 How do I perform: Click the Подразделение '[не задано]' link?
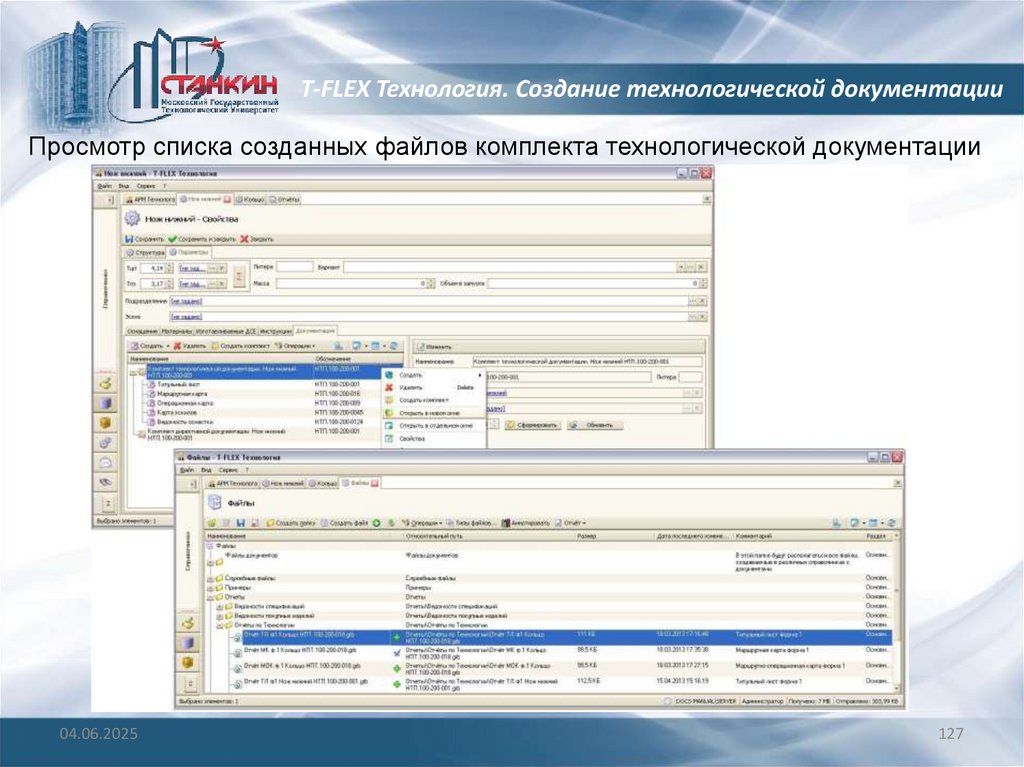click(x=186, y=301)
